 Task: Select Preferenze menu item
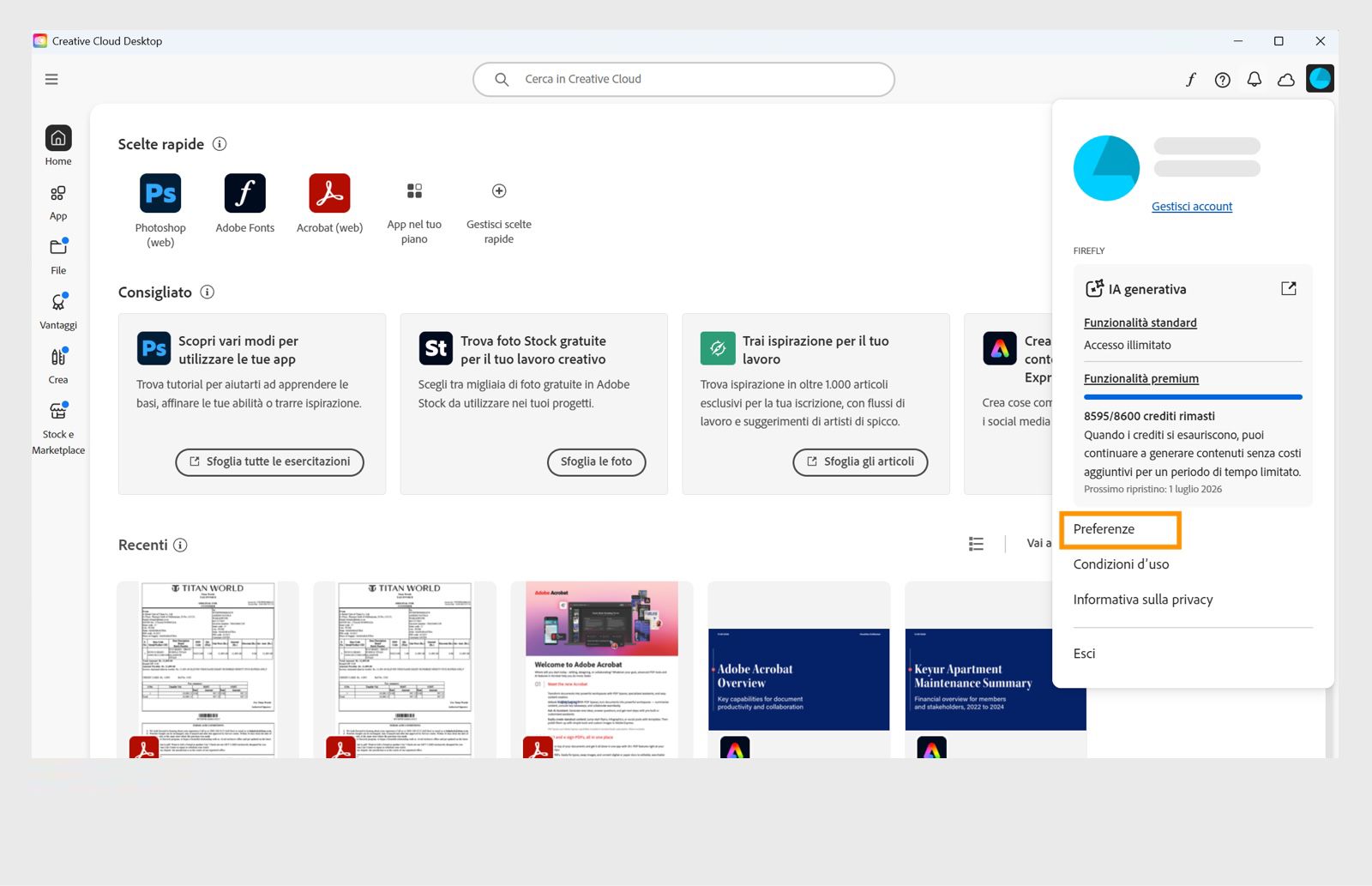[1121, 529]
